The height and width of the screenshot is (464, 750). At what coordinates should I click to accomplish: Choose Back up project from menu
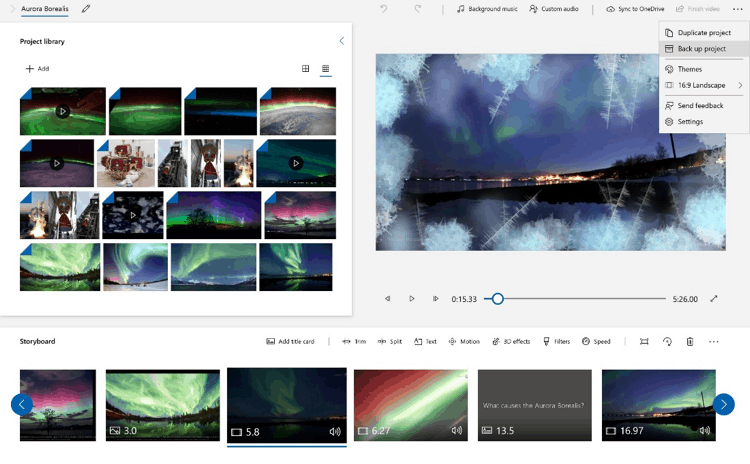pos(702,49)
